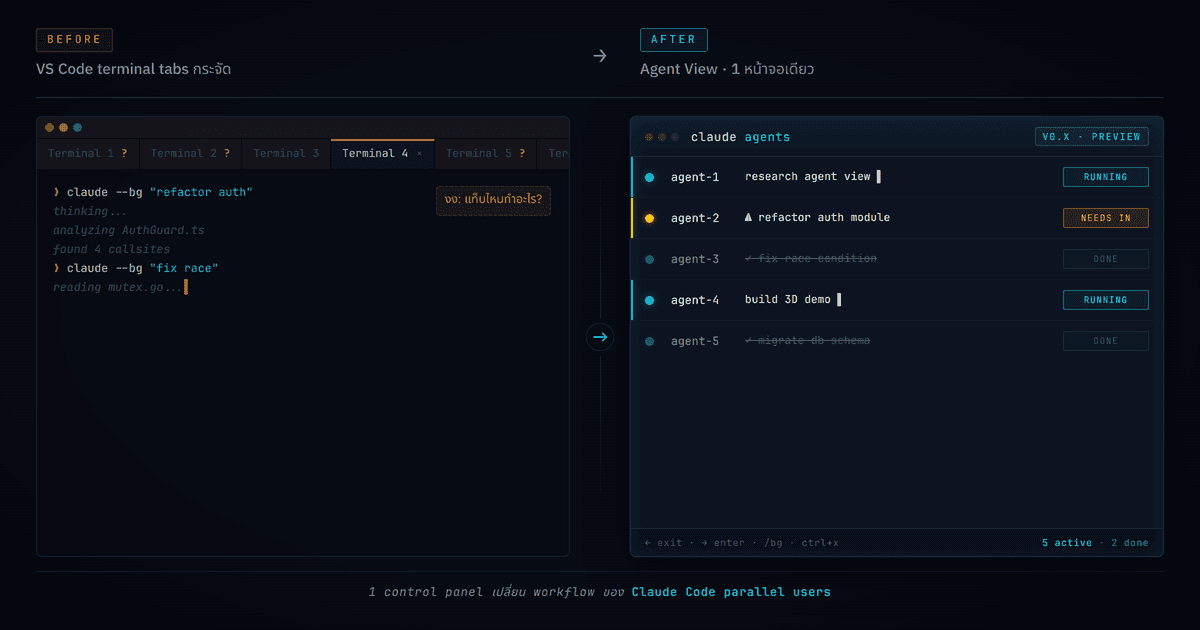Click 'thinking...' output line
1200x630 pixels.
(x=90, y=211)
